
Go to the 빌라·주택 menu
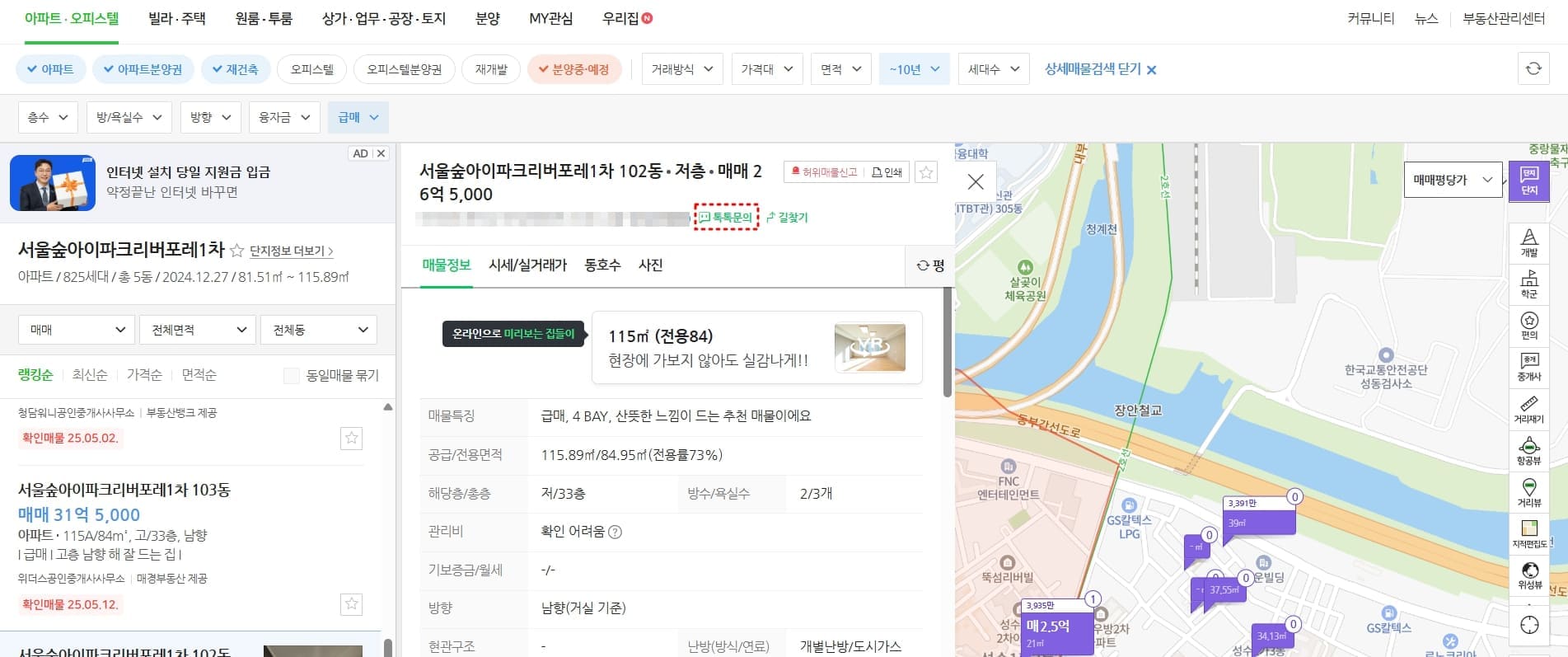(177, 18)
